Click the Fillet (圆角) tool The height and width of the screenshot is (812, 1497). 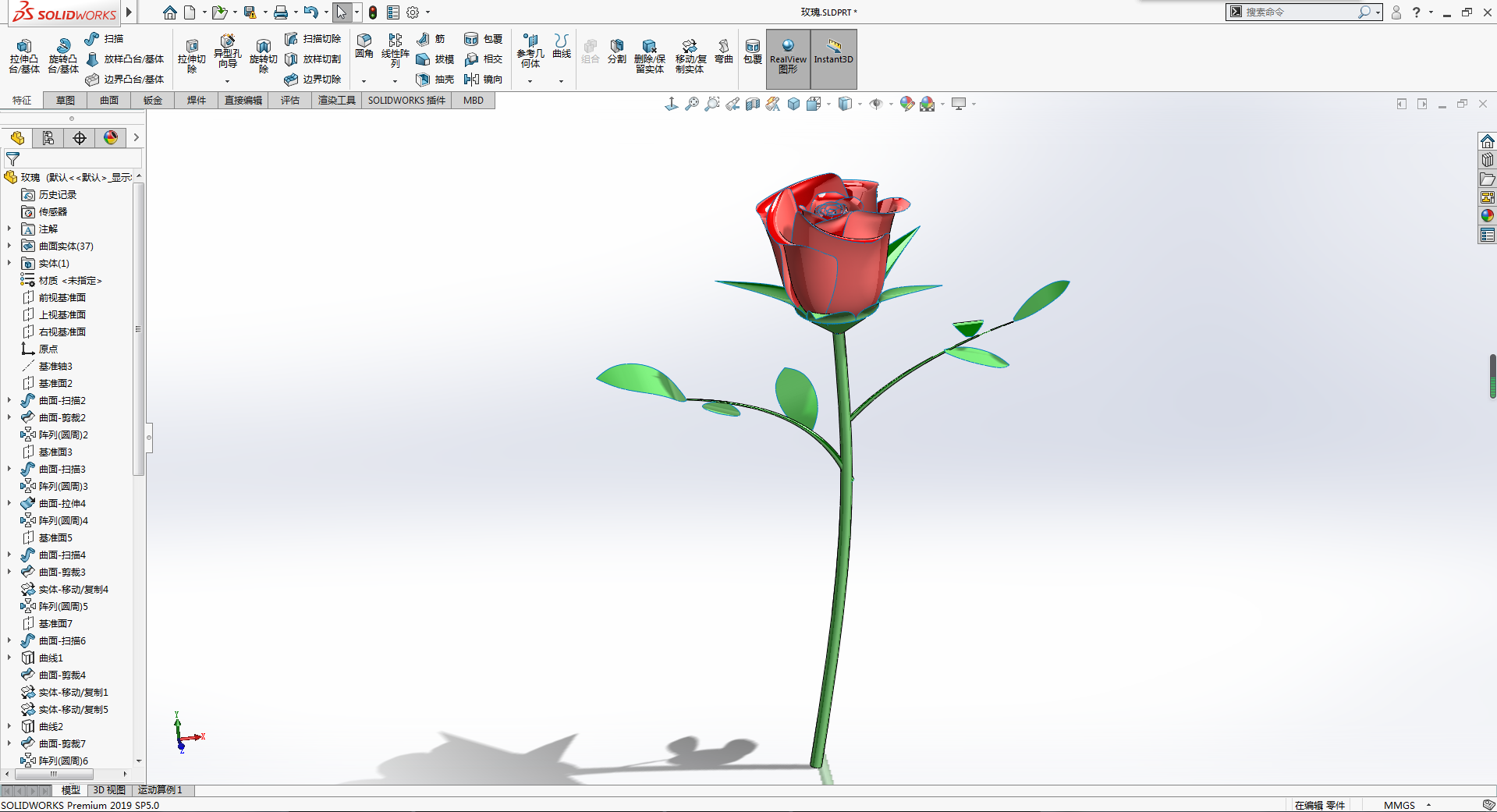pos(364,46)
